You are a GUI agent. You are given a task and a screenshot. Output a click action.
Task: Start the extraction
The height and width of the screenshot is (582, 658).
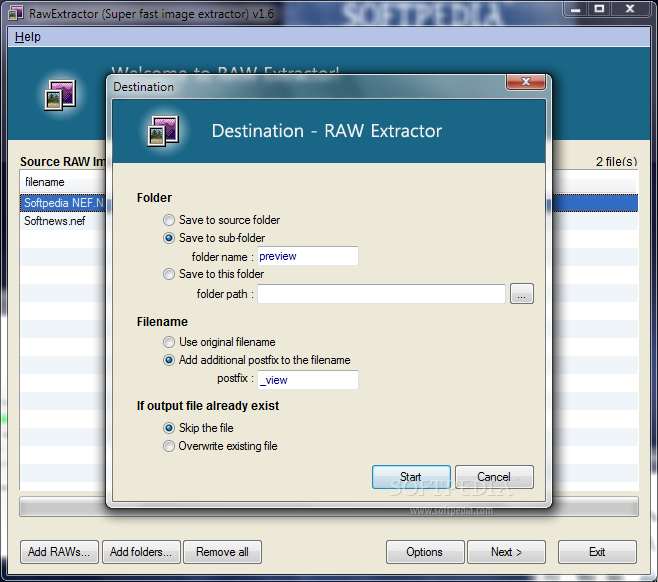click(x=411, y=477)
